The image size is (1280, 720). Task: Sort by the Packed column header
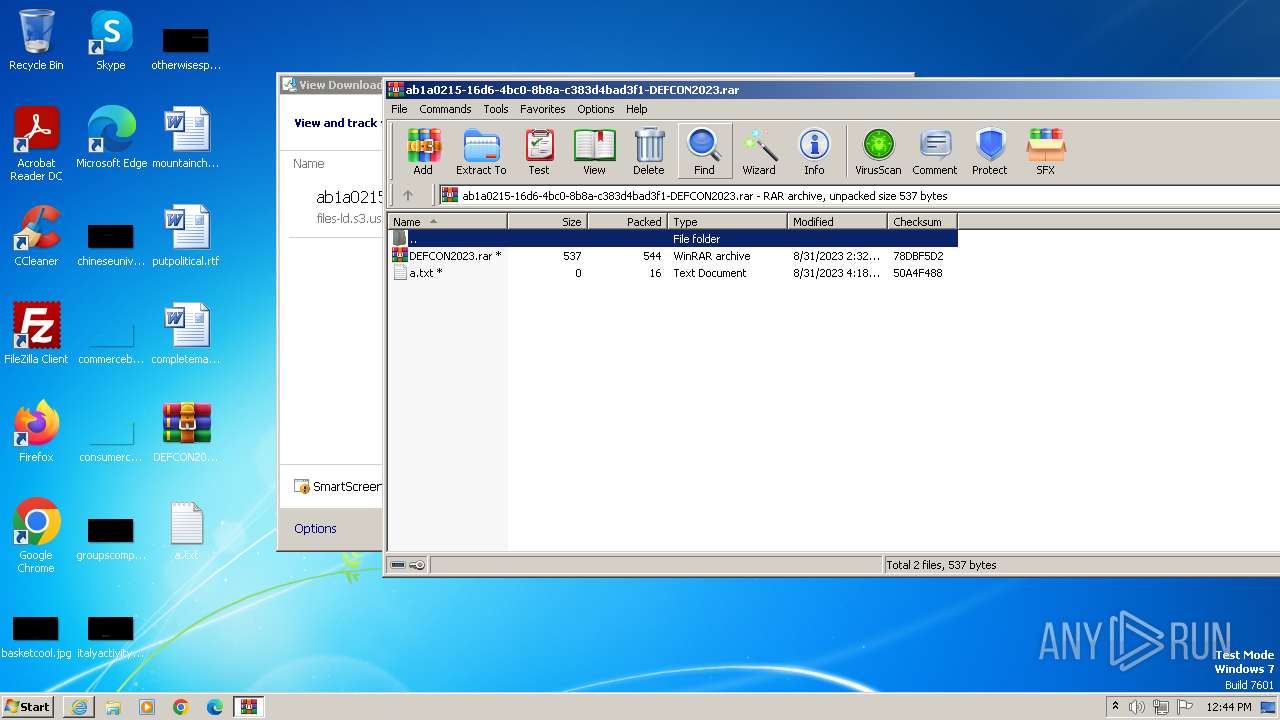point(627,222)
